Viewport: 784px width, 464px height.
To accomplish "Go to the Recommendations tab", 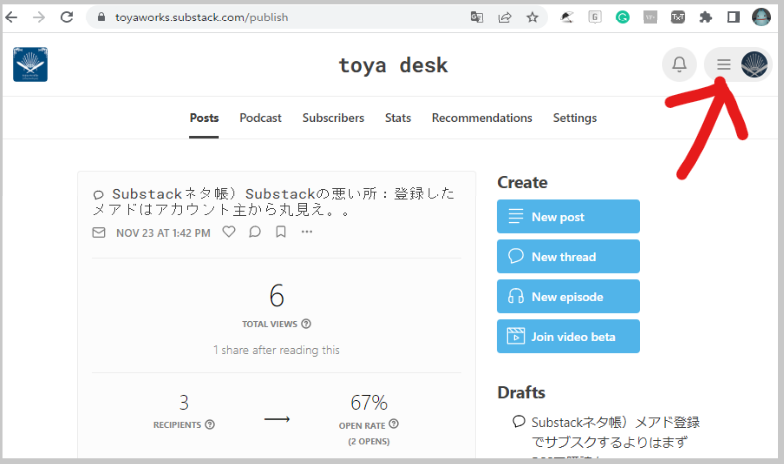I will [482, 118].
